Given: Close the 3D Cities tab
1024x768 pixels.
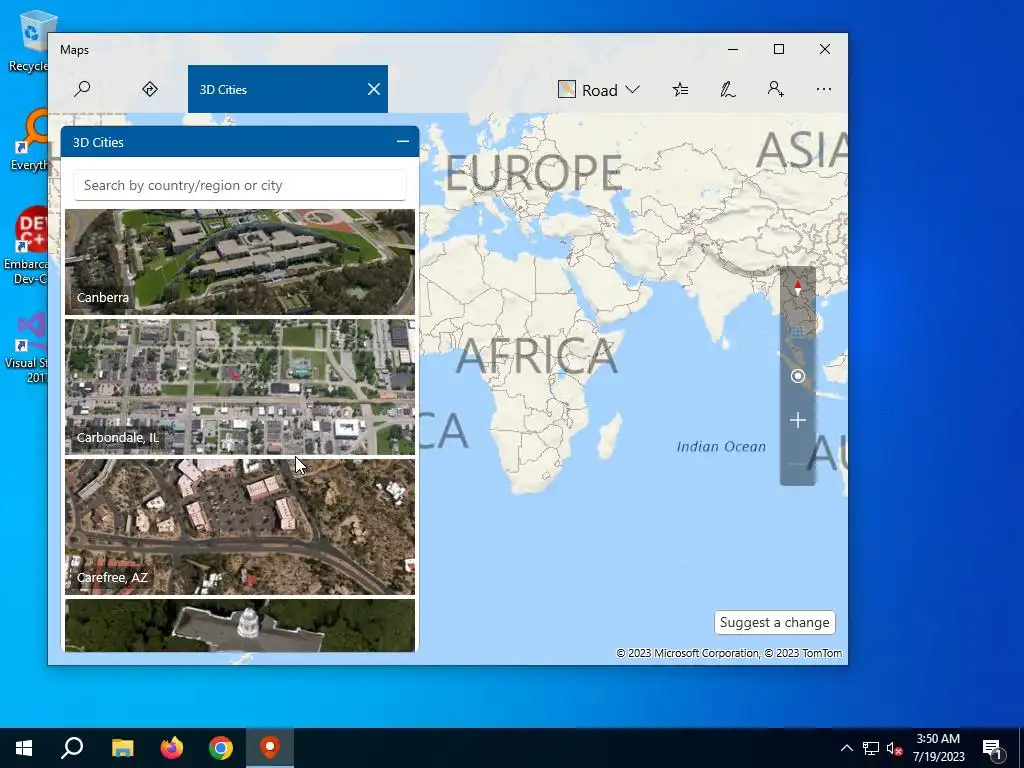Looking at the screenshot, I should pos(374,89).
